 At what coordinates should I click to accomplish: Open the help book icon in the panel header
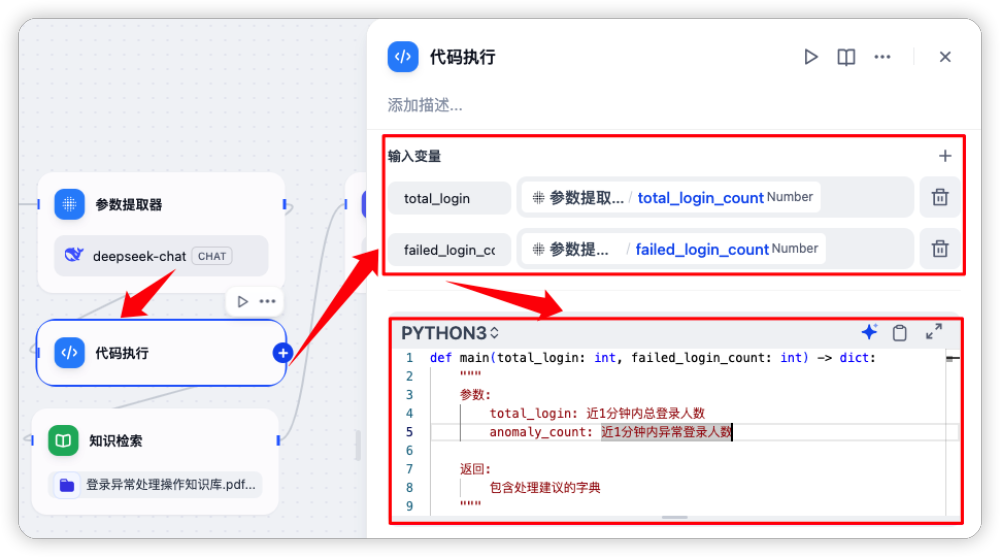click(846, 57)
